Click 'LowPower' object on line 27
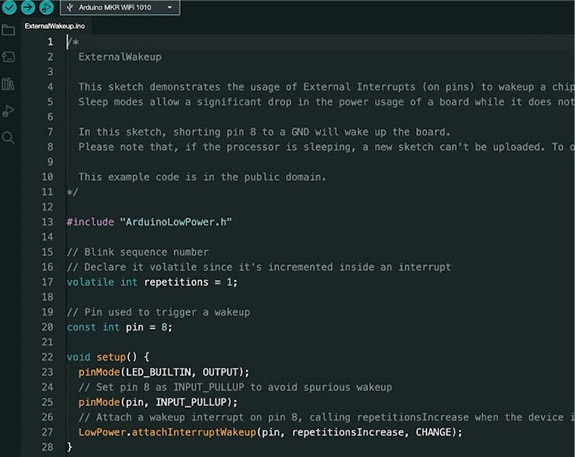 [x=102, y=432]
